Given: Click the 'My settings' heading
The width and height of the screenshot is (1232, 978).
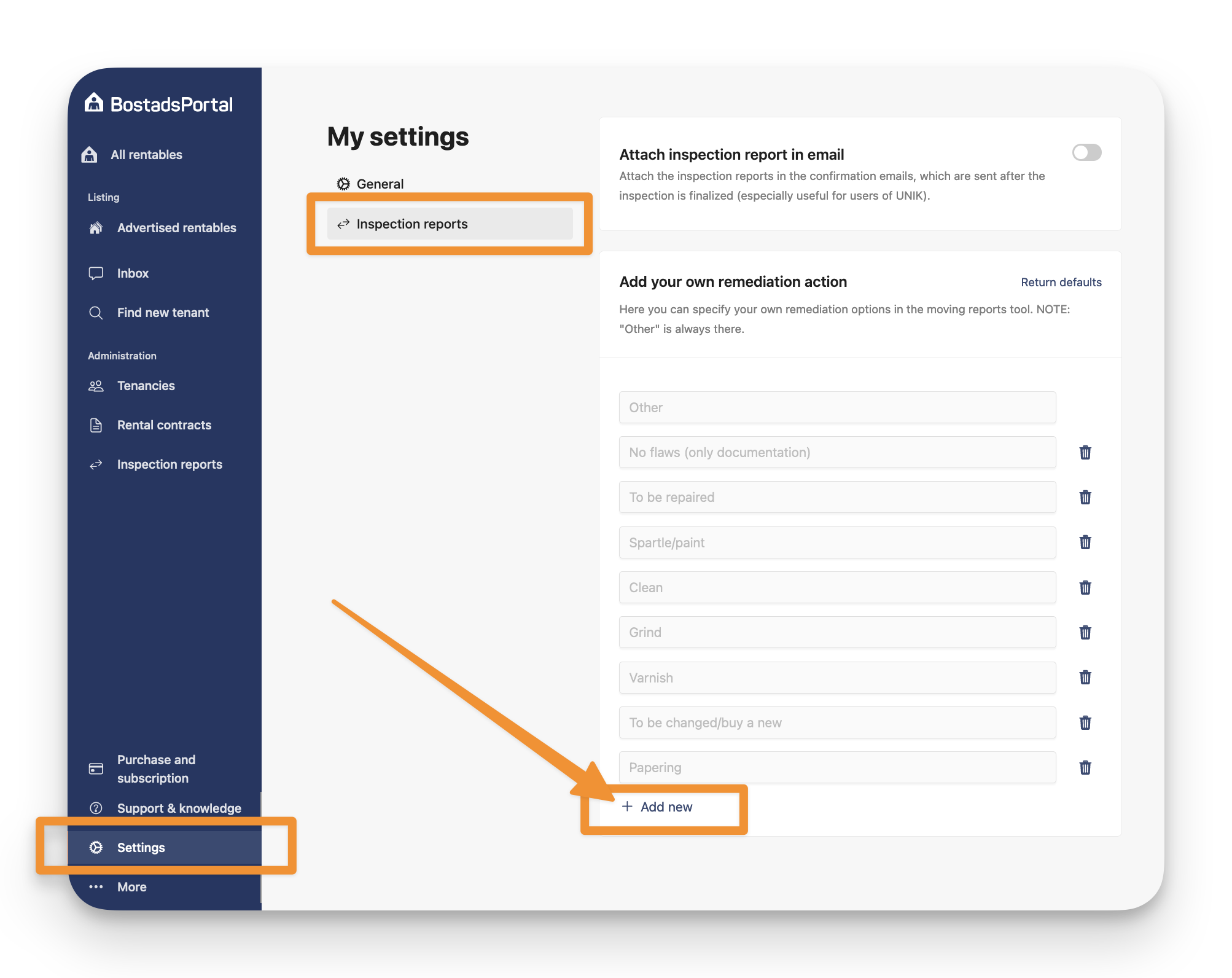Looking at the screenshot, I should coord(398,137).
